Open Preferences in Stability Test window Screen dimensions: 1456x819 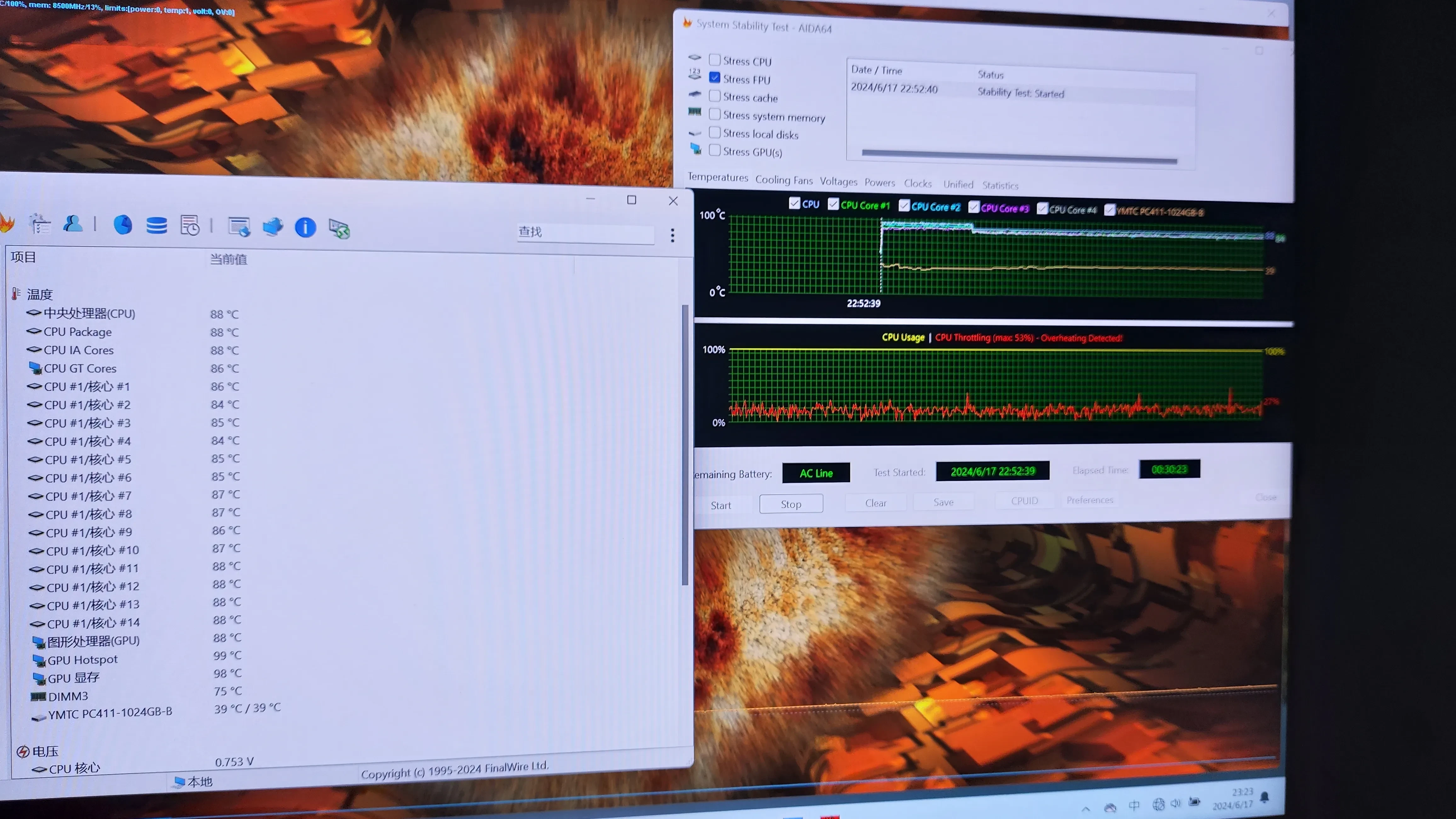tap(1090, 500)
